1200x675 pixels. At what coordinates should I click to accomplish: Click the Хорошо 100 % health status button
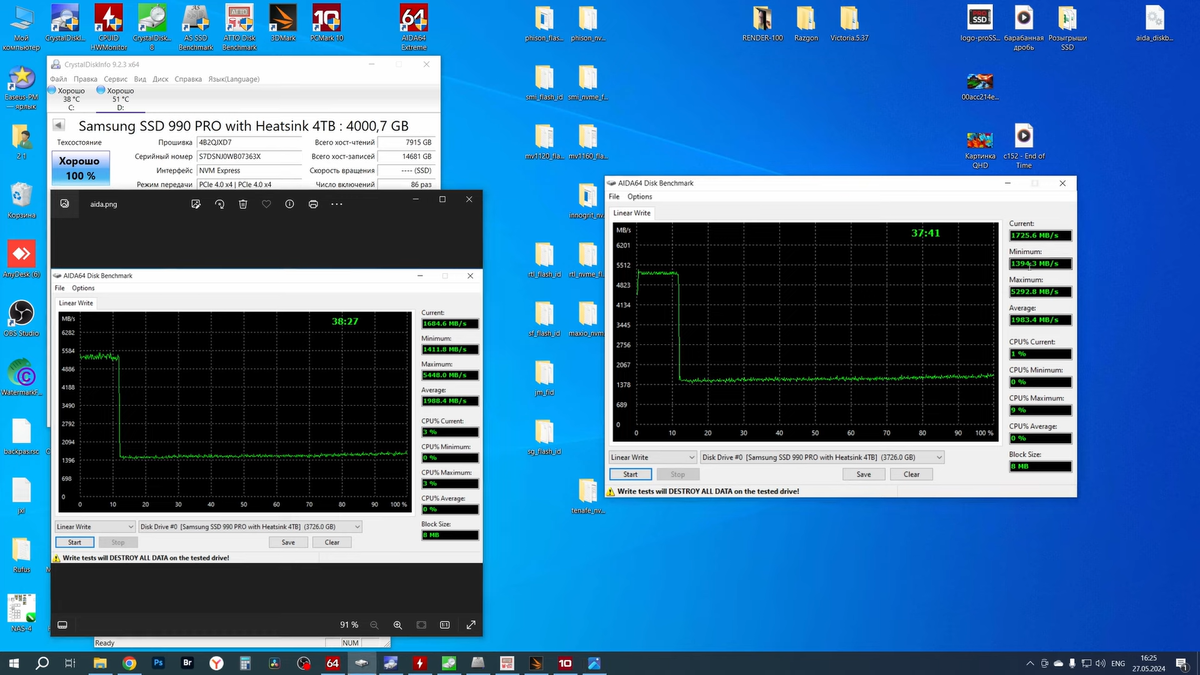[80, 168]
